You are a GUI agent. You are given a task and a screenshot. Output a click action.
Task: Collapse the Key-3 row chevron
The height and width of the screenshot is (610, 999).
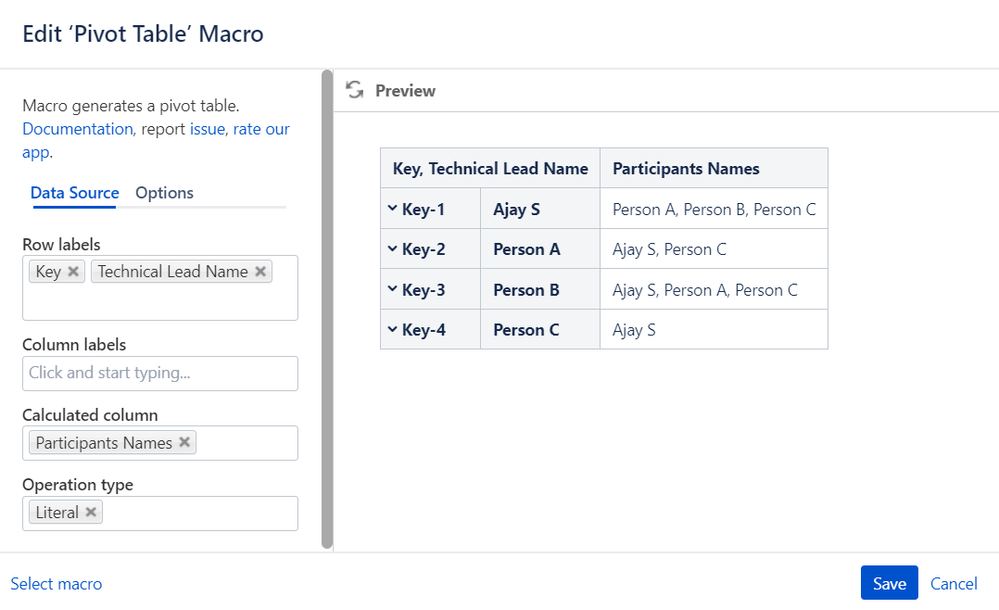pos(392,290)
